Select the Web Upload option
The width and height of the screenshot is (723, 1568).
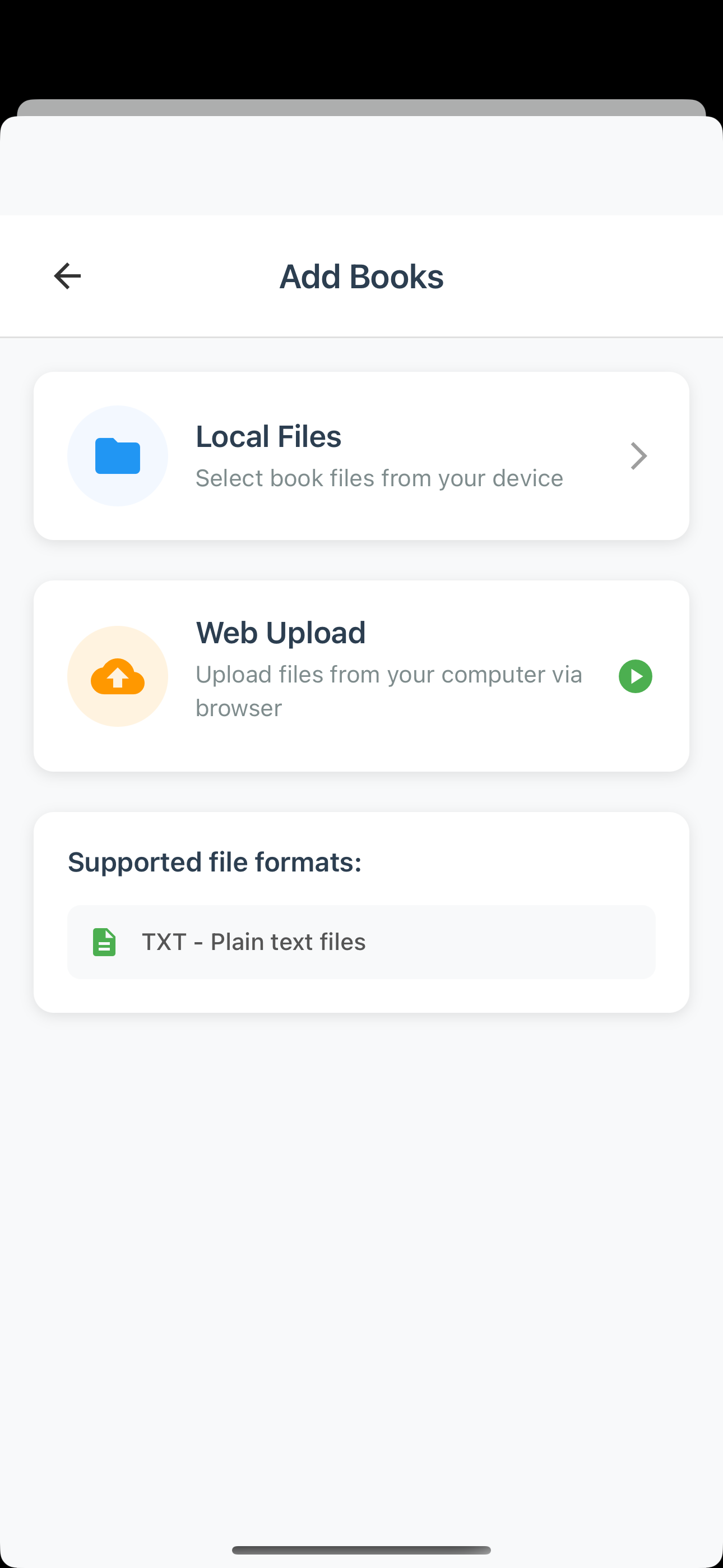(x=361, y=676)
